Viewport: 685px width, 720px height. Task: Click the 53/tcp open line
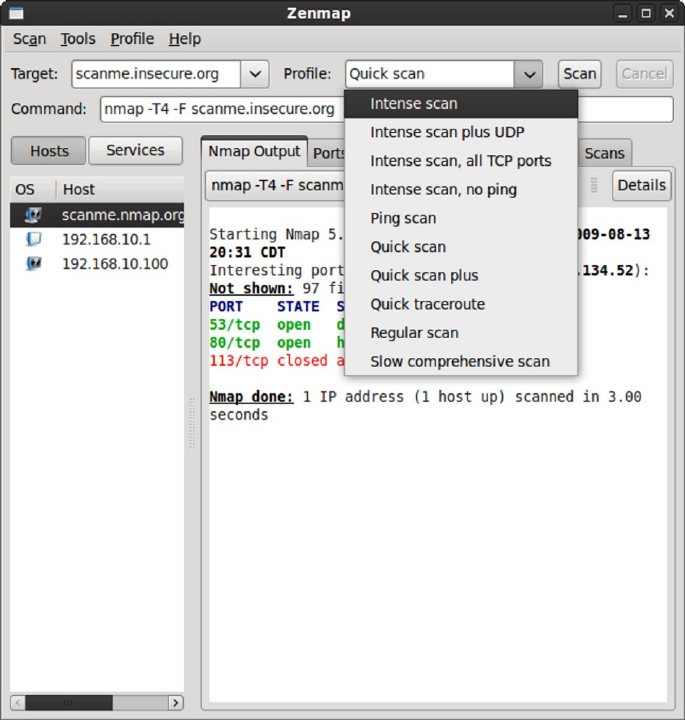coord(276,325)
